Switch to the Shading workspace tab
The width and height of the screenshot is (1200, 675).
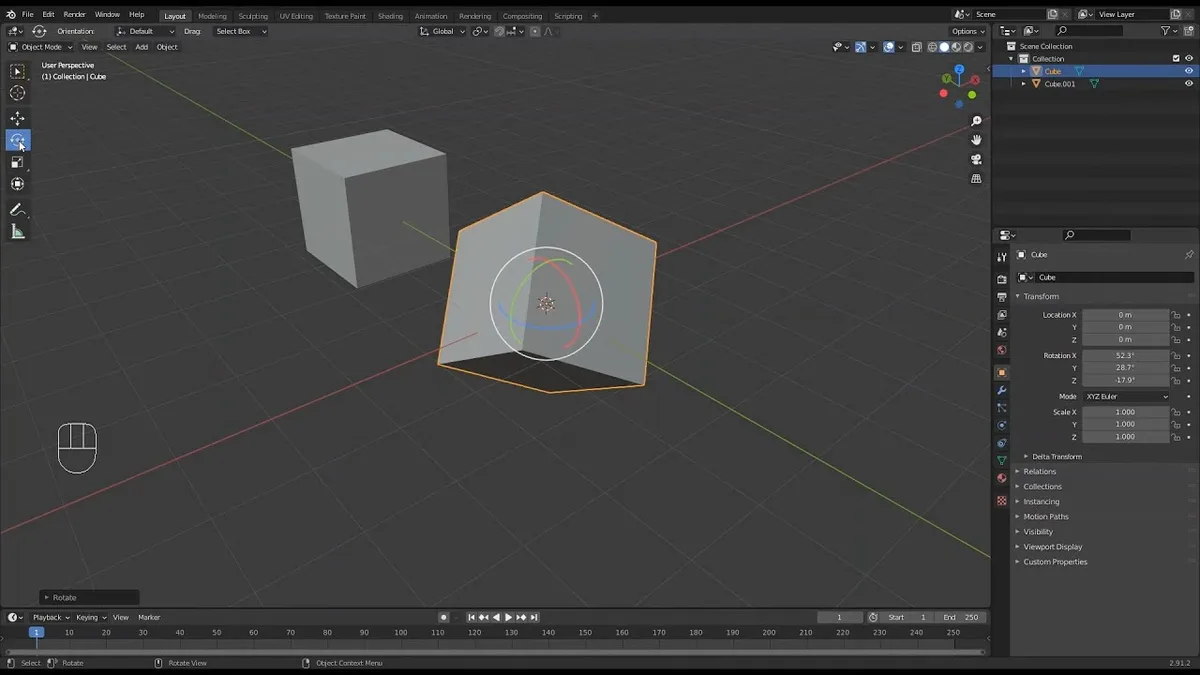pyautogui.click(x=390, y=16)
